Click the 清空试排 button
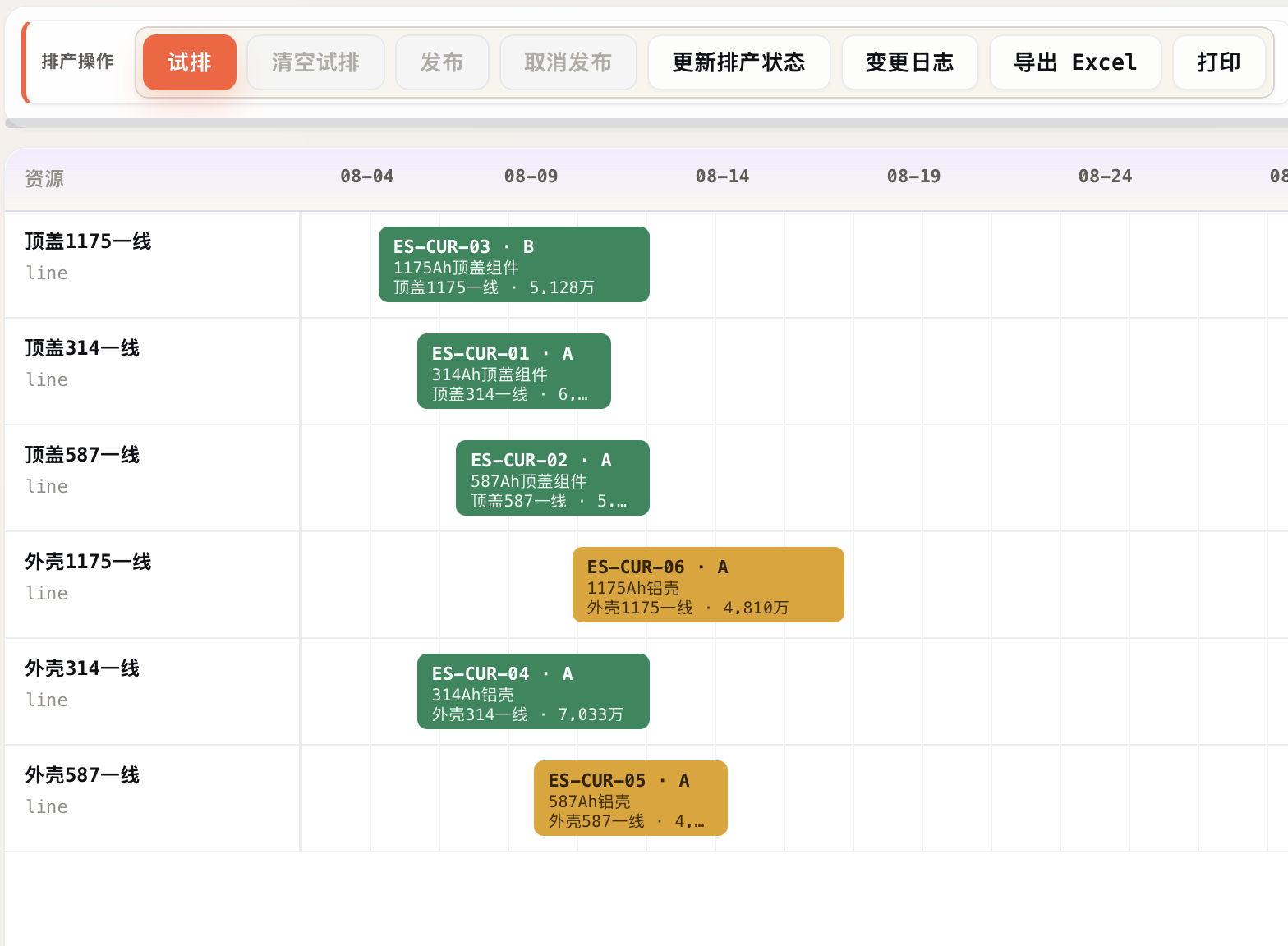This screenshot has width=1288, height=946. [315, 62]
